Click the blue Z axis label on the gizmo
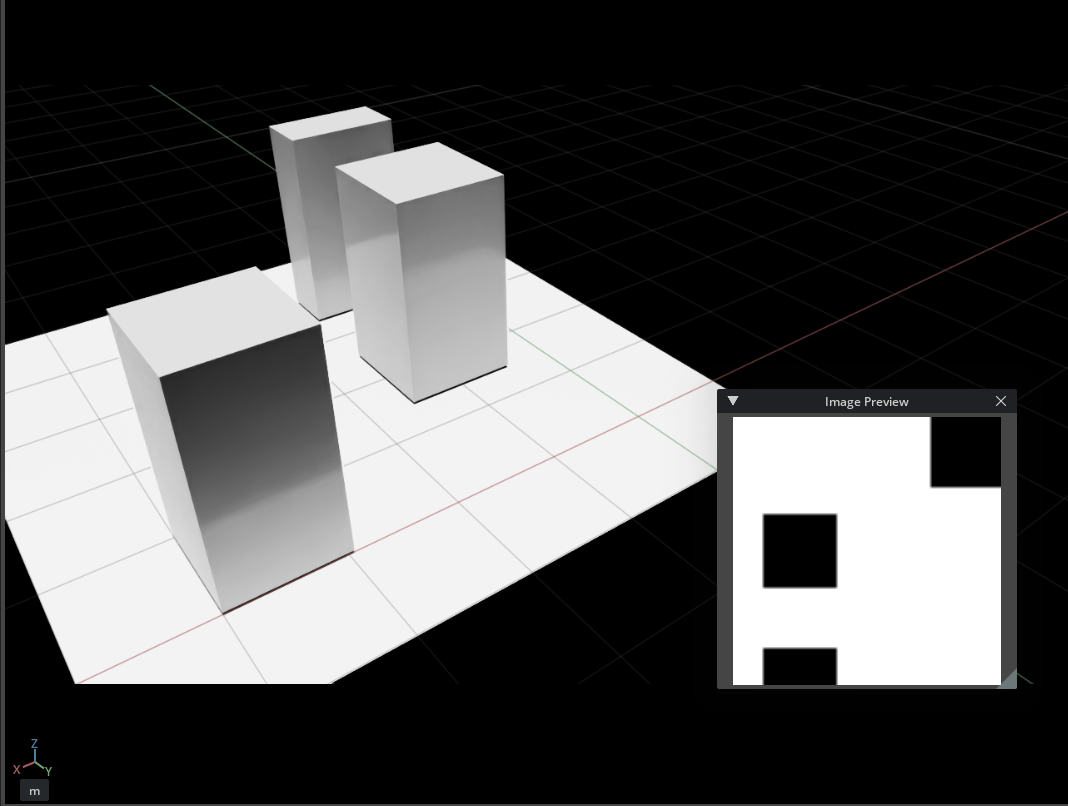 (35, 744)
